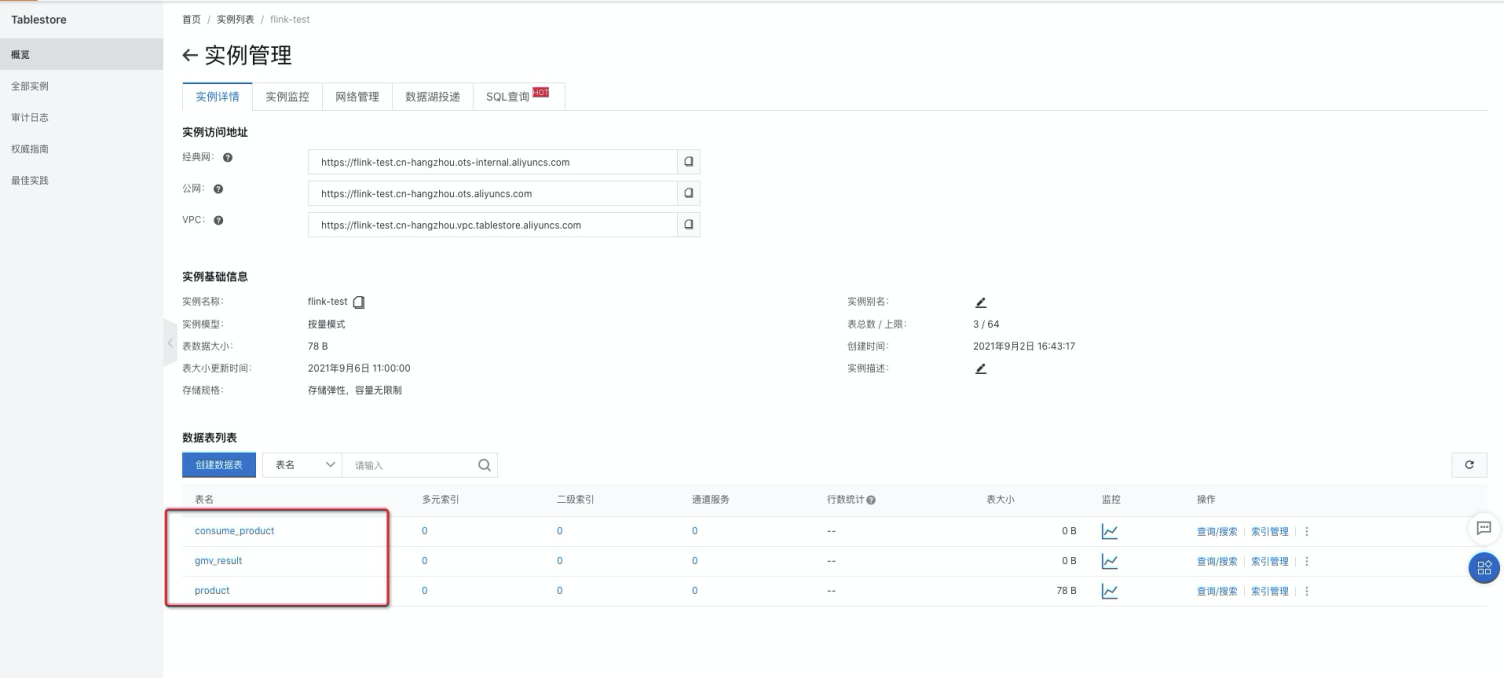Open the 表名 search filter dropdown
The height and width of the screenshot is (678, 1504).
pos(302,464)
